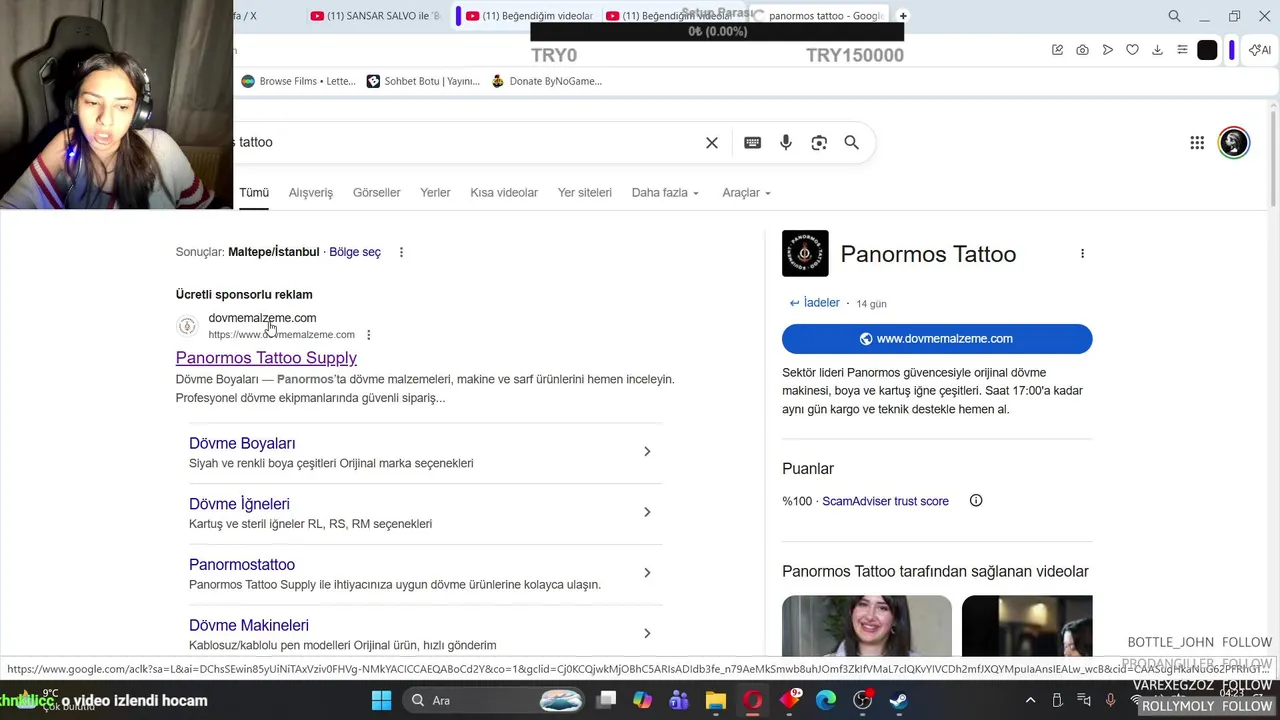Open Panormos Tattoo Supply ad link
Image resolution: width=1280 pixels, height=720 pixels.
[266, 358]
